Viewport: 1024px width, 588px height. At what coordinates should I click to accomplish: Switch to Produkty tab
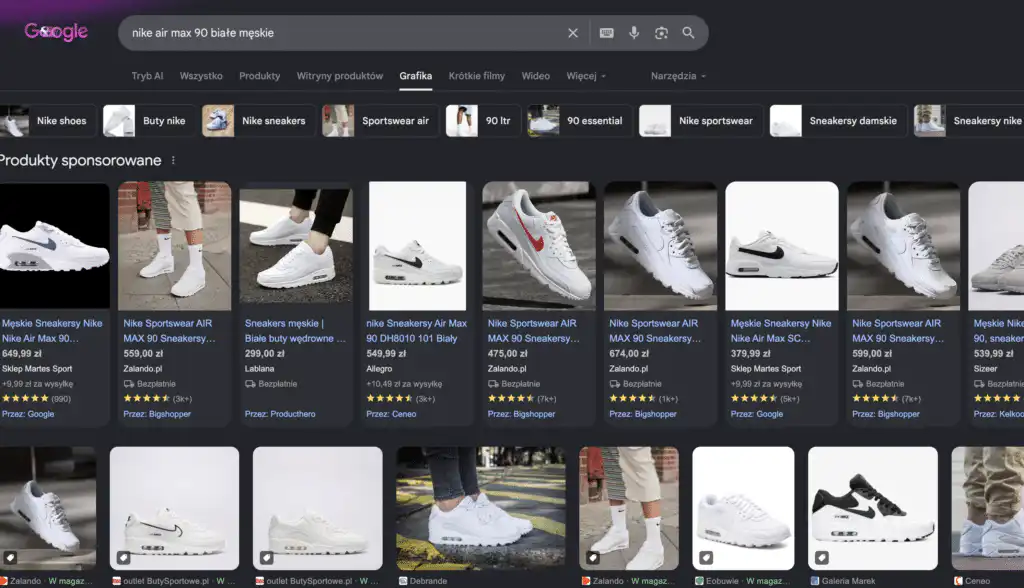(259, 76)
